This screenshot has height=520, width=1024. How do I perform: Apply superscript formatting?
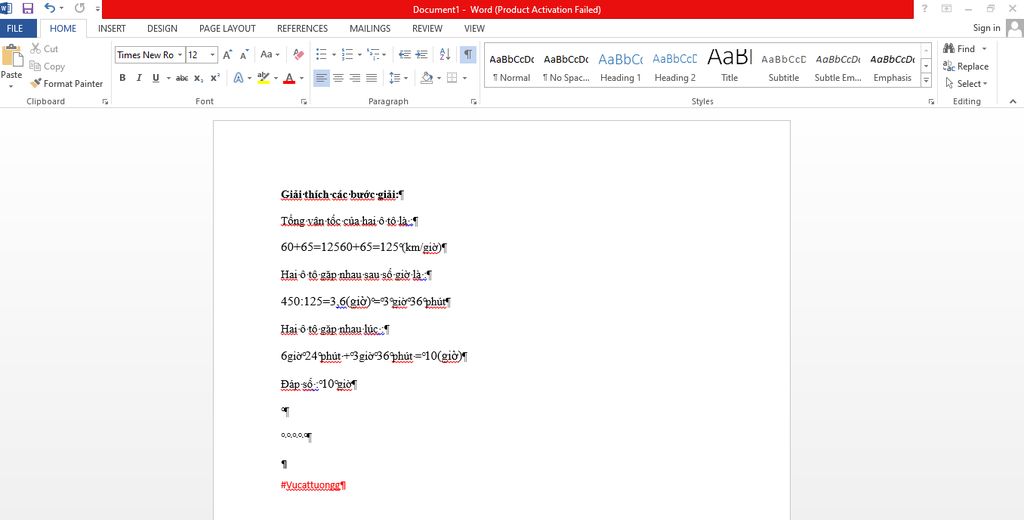(x=215, y=78)
